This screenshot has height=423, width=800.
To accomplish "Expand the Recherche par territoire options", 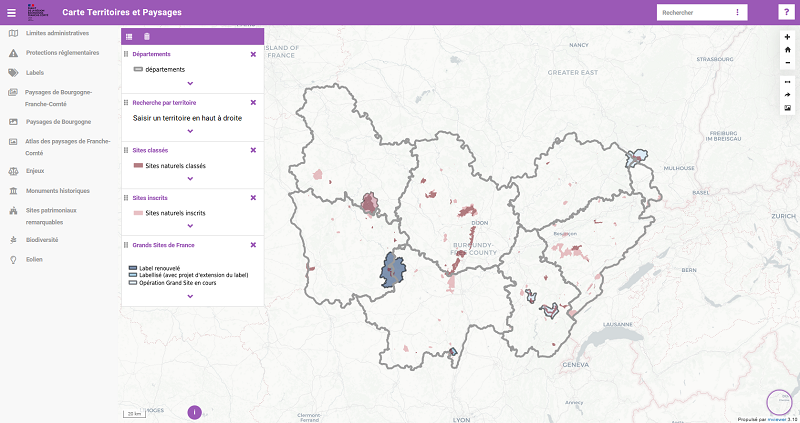I will coord(190,131).
